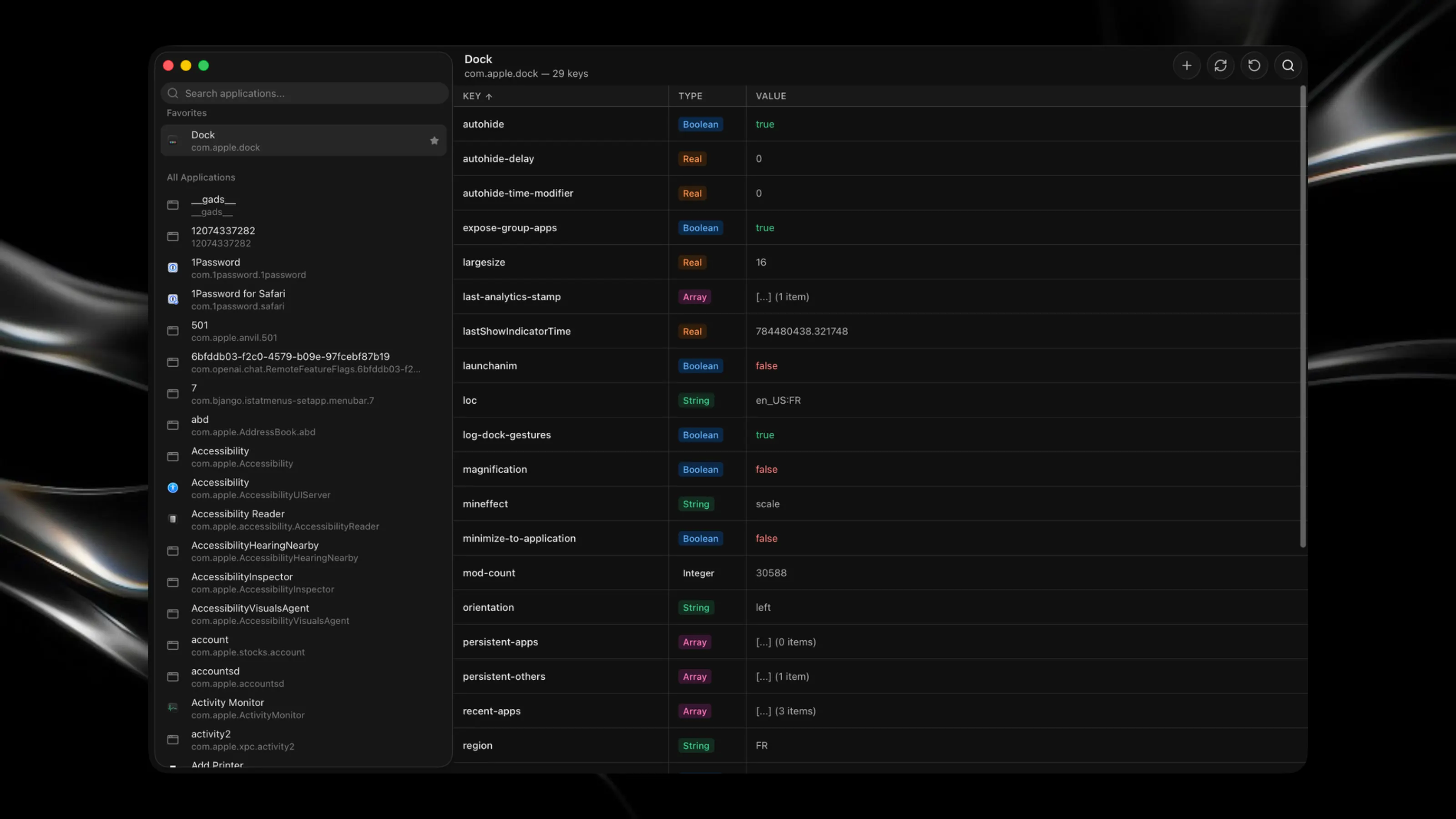
Task: Select Dock in Favorites list
Action: [x=303, y=141]
